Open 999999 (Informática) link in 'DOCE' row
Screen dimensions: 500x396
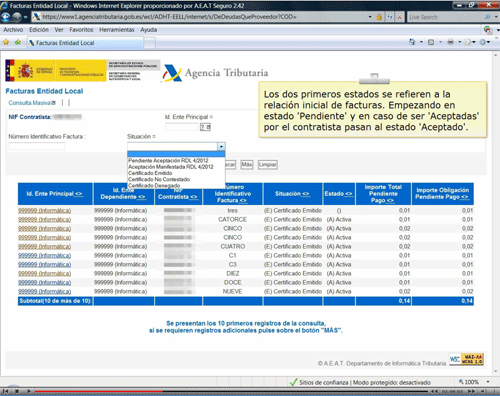pyautogui.click(x=44, y=283)
